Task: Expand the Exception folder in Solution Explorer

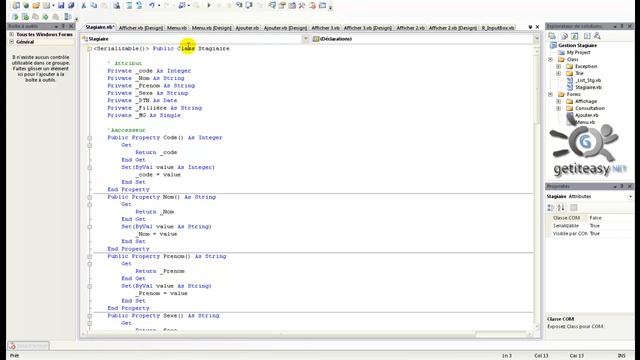Action: point(558,66)
